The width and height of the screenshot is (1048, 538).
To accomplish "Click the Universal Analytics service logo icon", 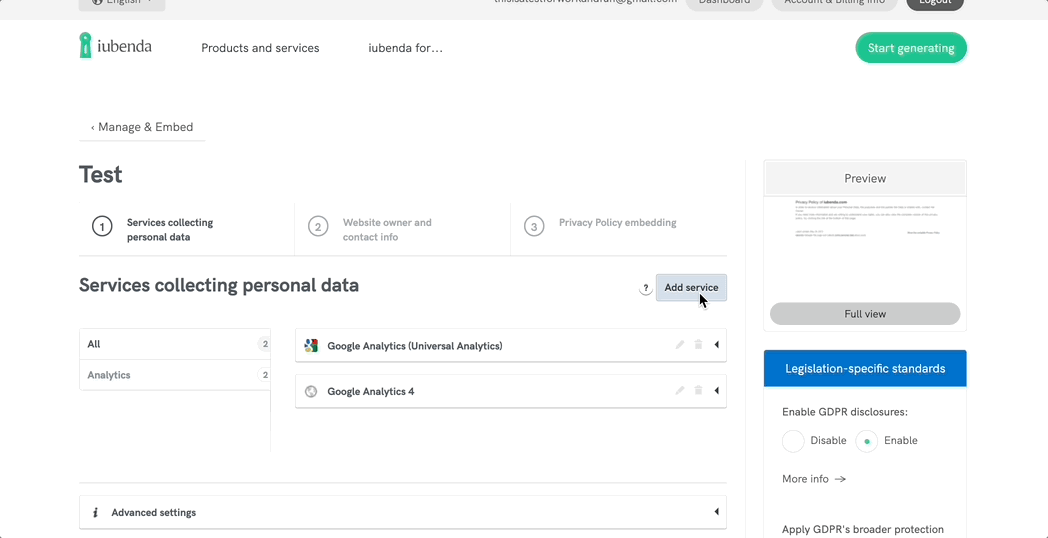I will pos(311,346).
